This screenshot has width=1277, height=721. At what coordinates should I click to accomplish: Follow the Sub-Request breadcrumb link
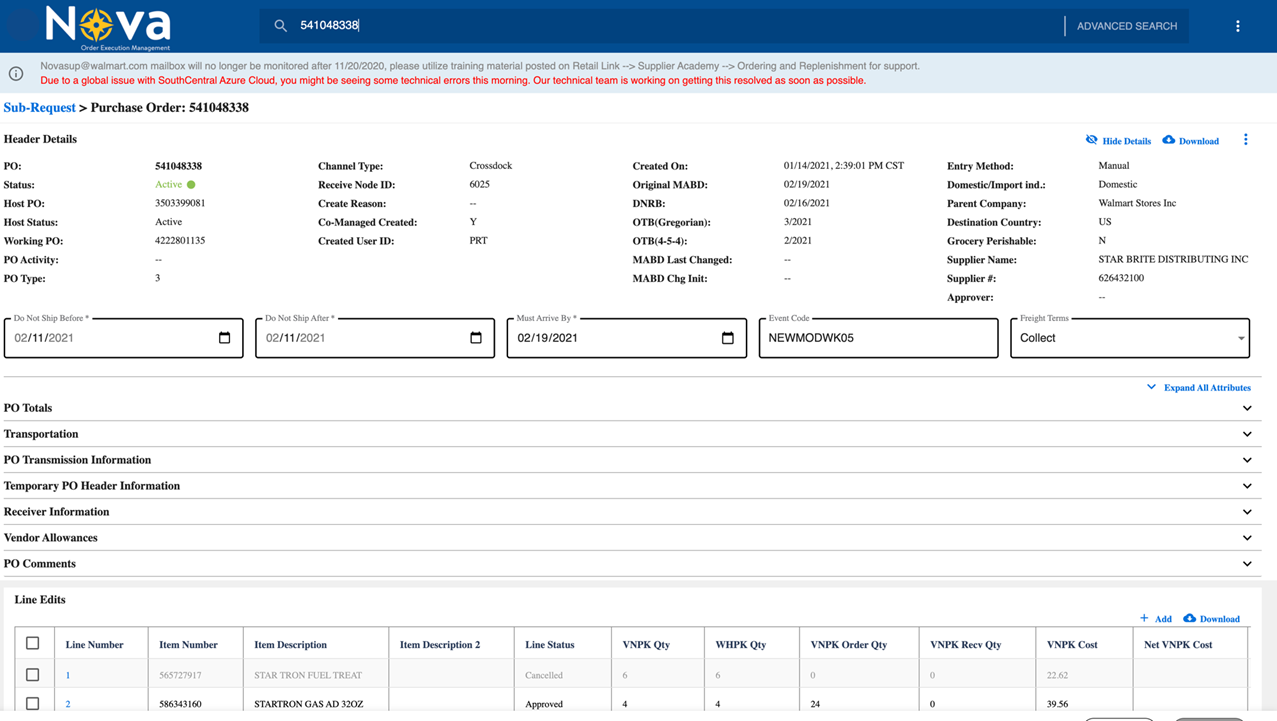point(40,108)
